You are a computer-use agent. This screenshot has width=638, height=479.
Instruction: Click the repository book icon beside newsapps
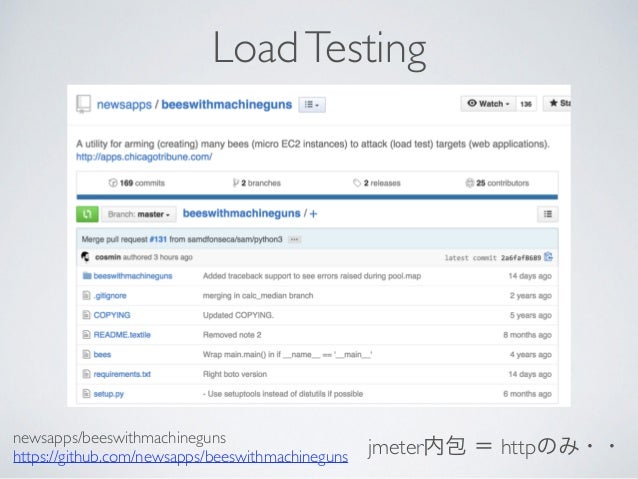[x=83, y=104]
